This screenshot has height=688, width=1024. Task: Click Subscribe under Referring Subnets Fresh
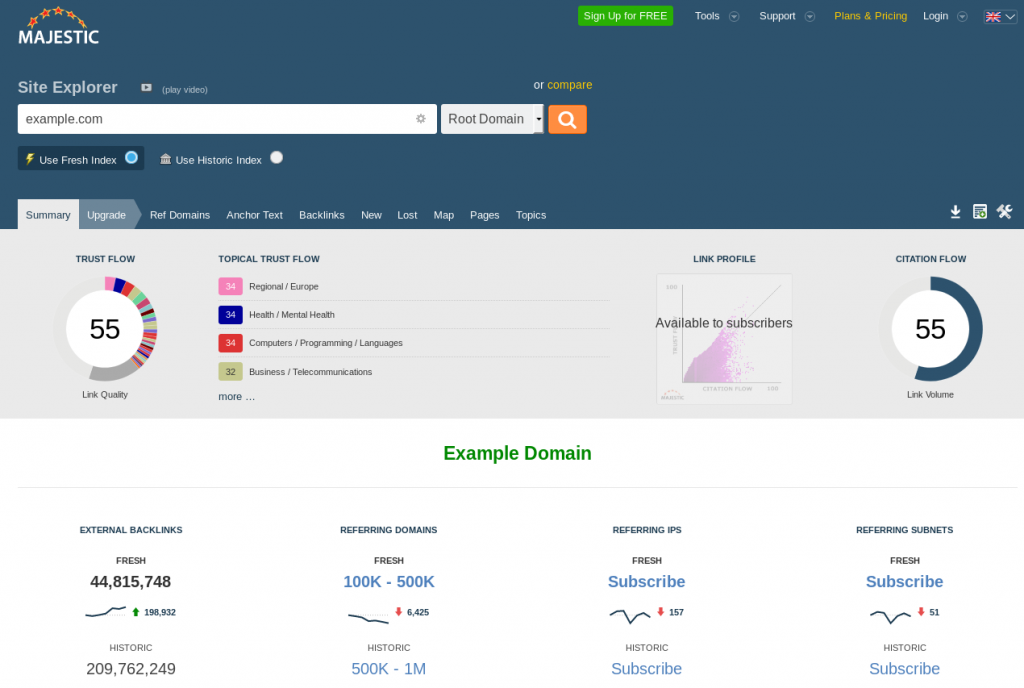[x=904, y=582]
